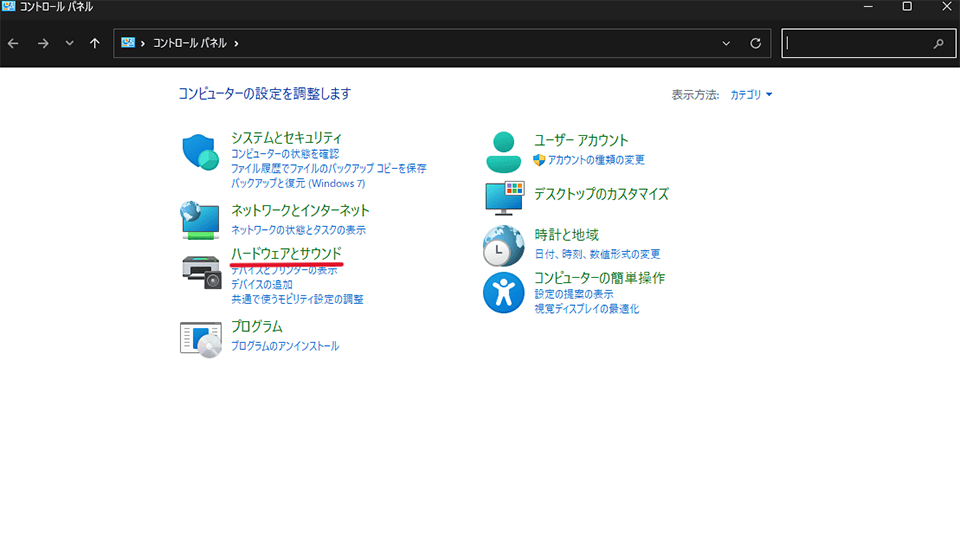Screen dimensions: 960x535
Task: Click デバイスとプリンターの表示 link
Action: pos(284,270)
